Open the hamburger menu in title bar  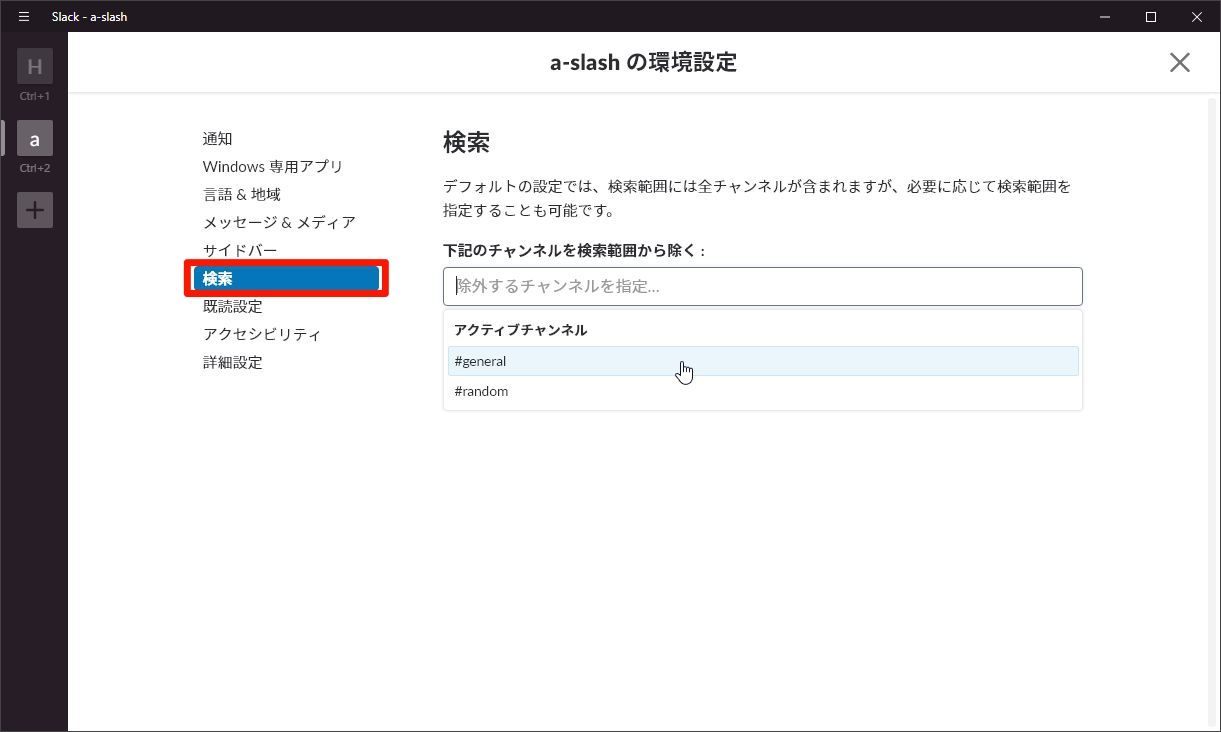24,17
